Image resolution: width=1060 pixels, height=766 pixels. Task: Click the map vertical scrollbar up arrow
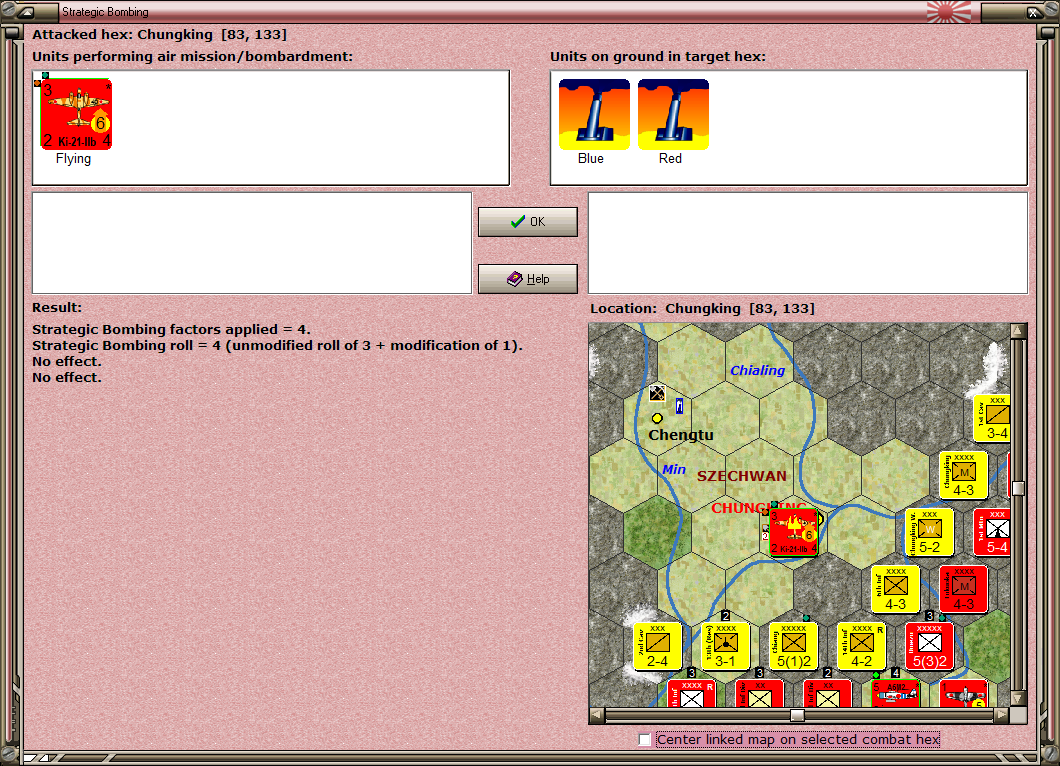(1018, 331)
